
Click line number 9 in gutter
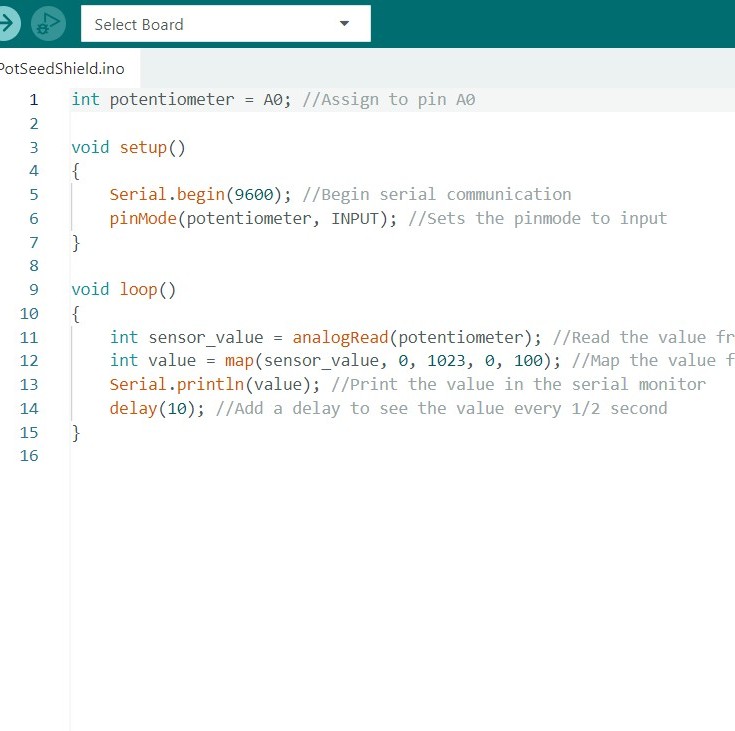34,290
